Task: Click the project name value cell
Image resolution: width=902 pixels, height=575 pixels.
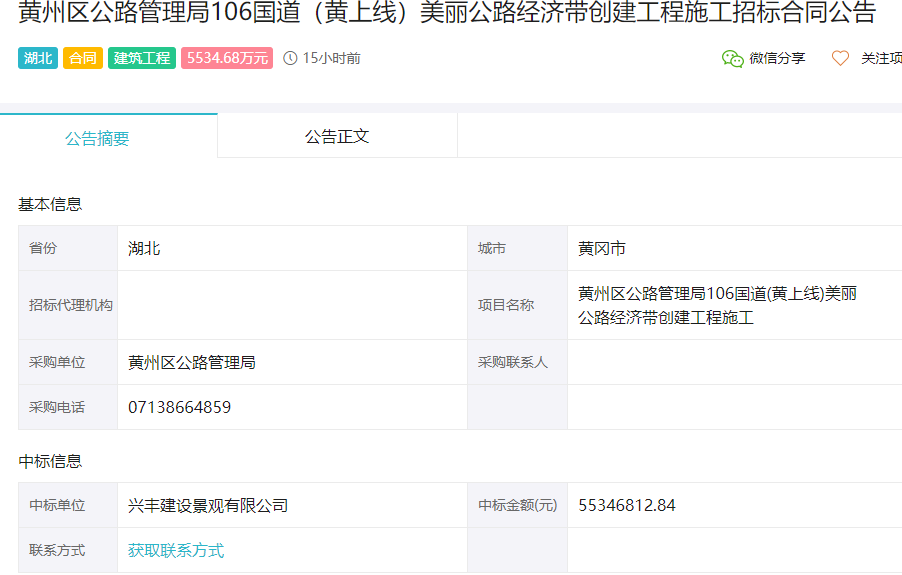Action: tap(735, 305)
